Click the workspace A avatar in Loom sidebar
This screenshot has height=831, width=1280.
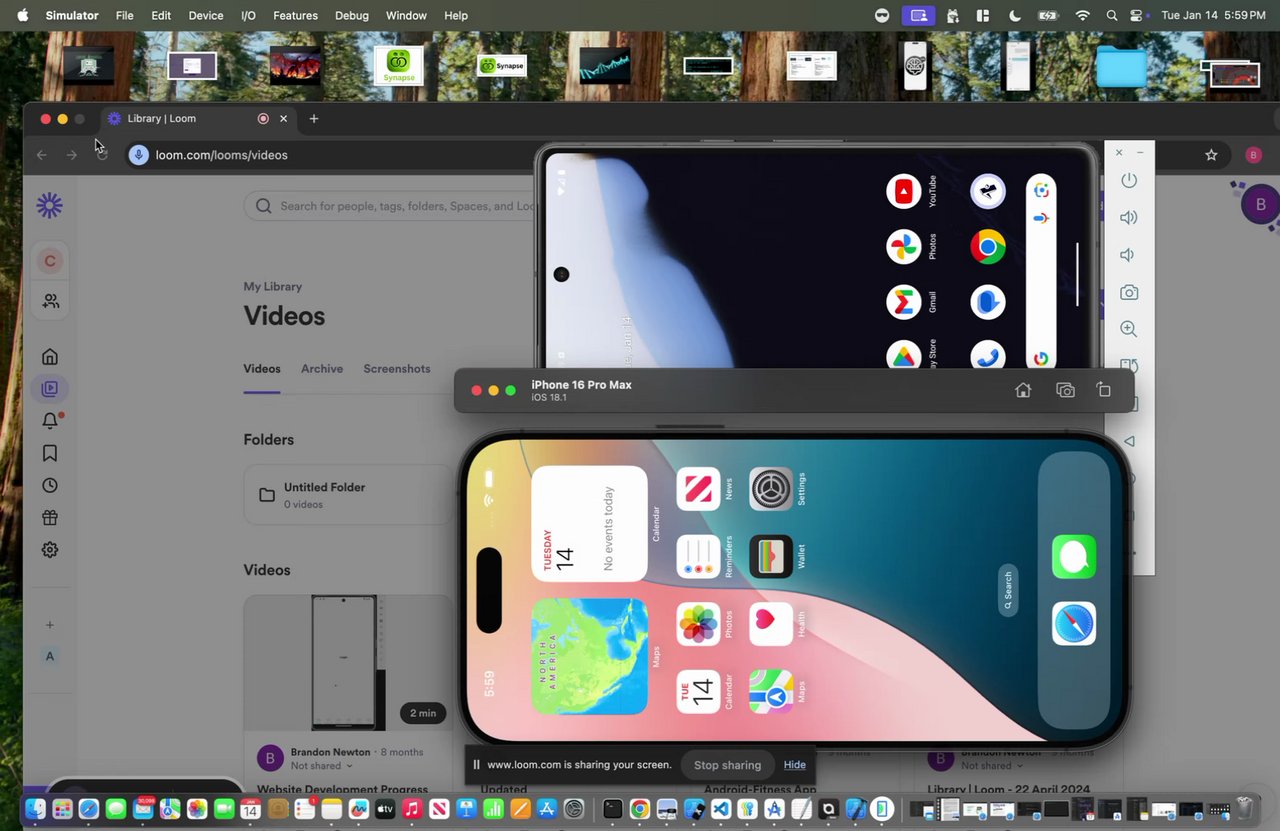(x=50, y=657)
